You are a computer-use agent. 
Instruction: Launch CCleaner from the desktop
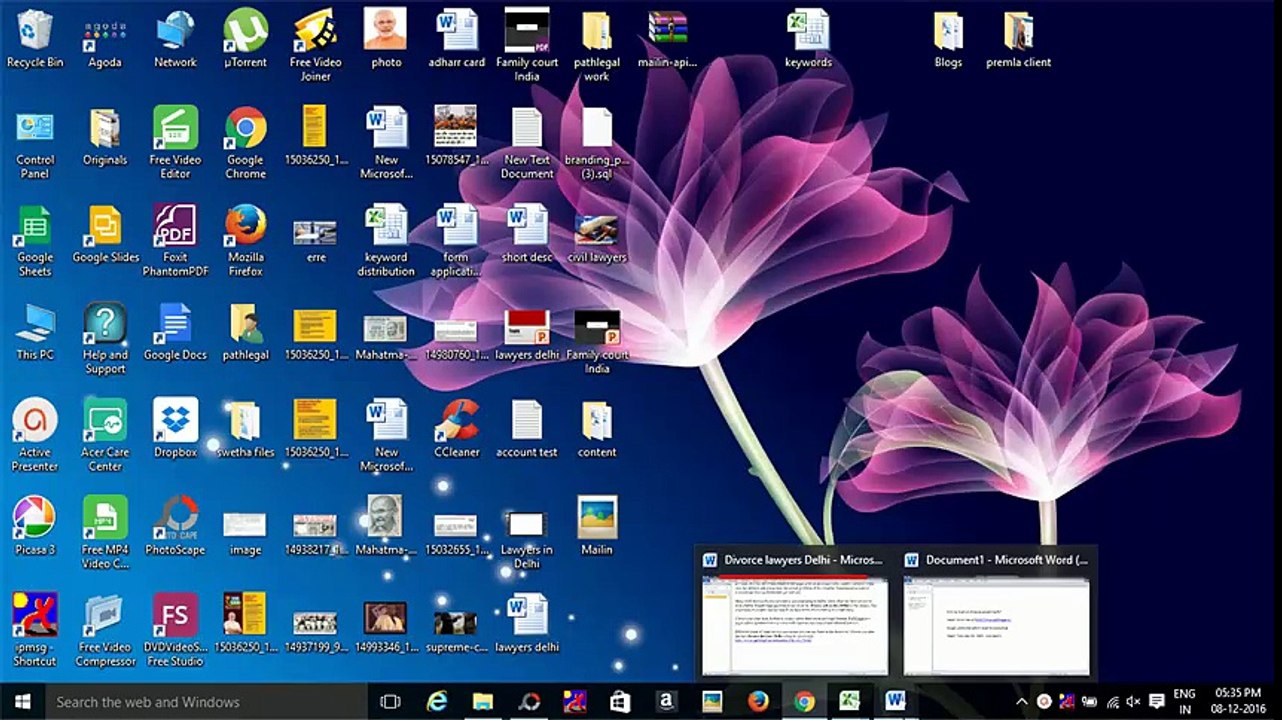pos(456,429)
